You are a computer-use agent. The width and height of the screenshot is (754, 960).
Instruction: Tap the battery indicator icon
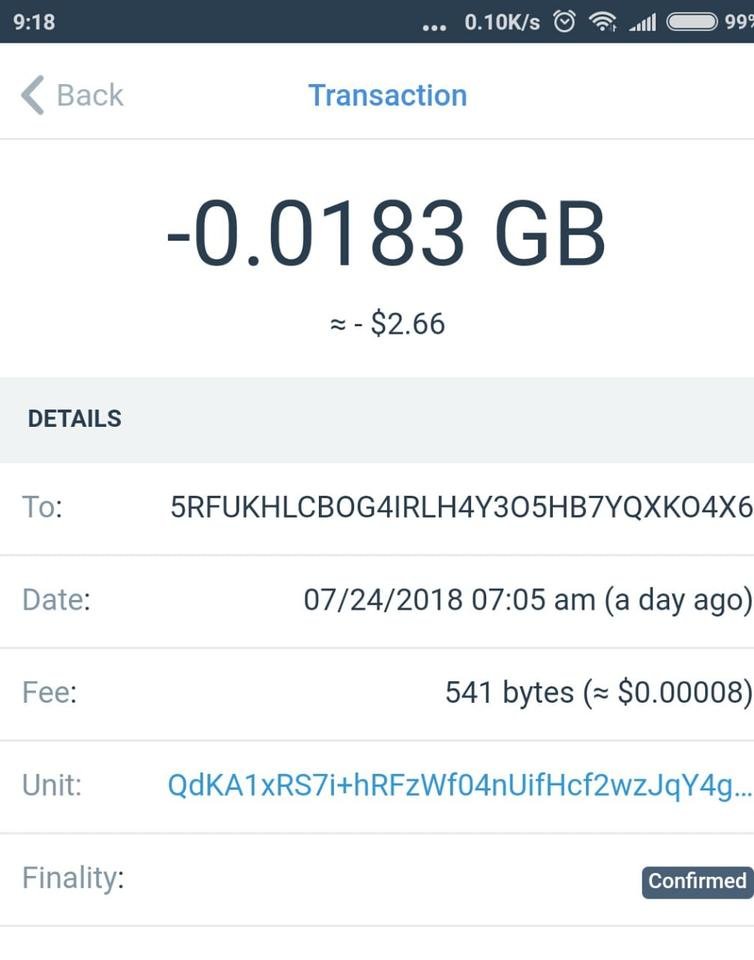pyautogui.click(x=691, y=22)
